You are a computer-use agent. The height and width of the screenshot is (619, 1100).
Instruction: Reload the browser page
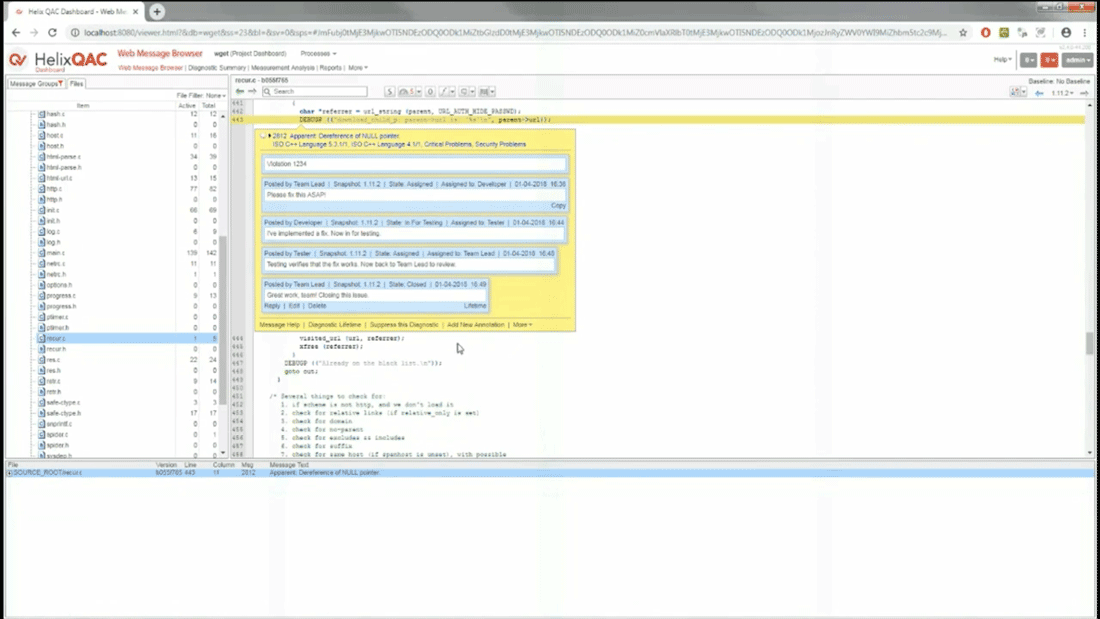[54, 32]
